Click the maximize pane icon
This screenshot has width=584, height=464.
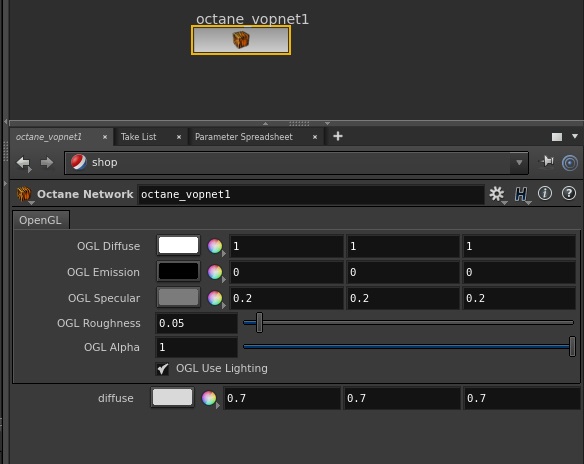(x=557, y=137)
